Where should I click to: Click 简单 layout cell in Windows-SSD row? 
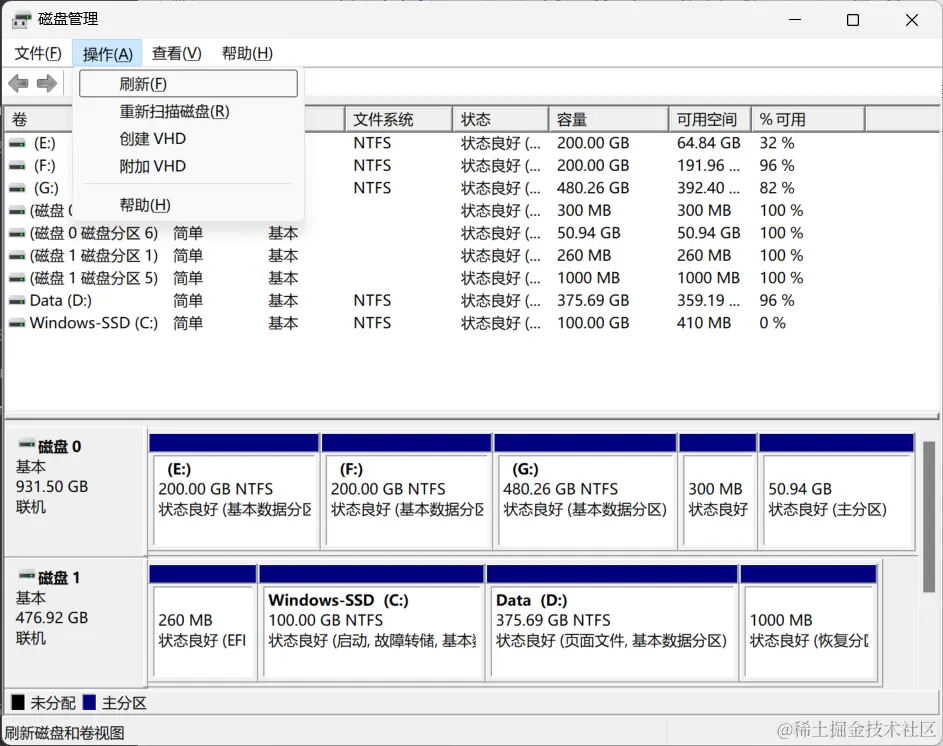pyautogui.click(x=188, y=323)
